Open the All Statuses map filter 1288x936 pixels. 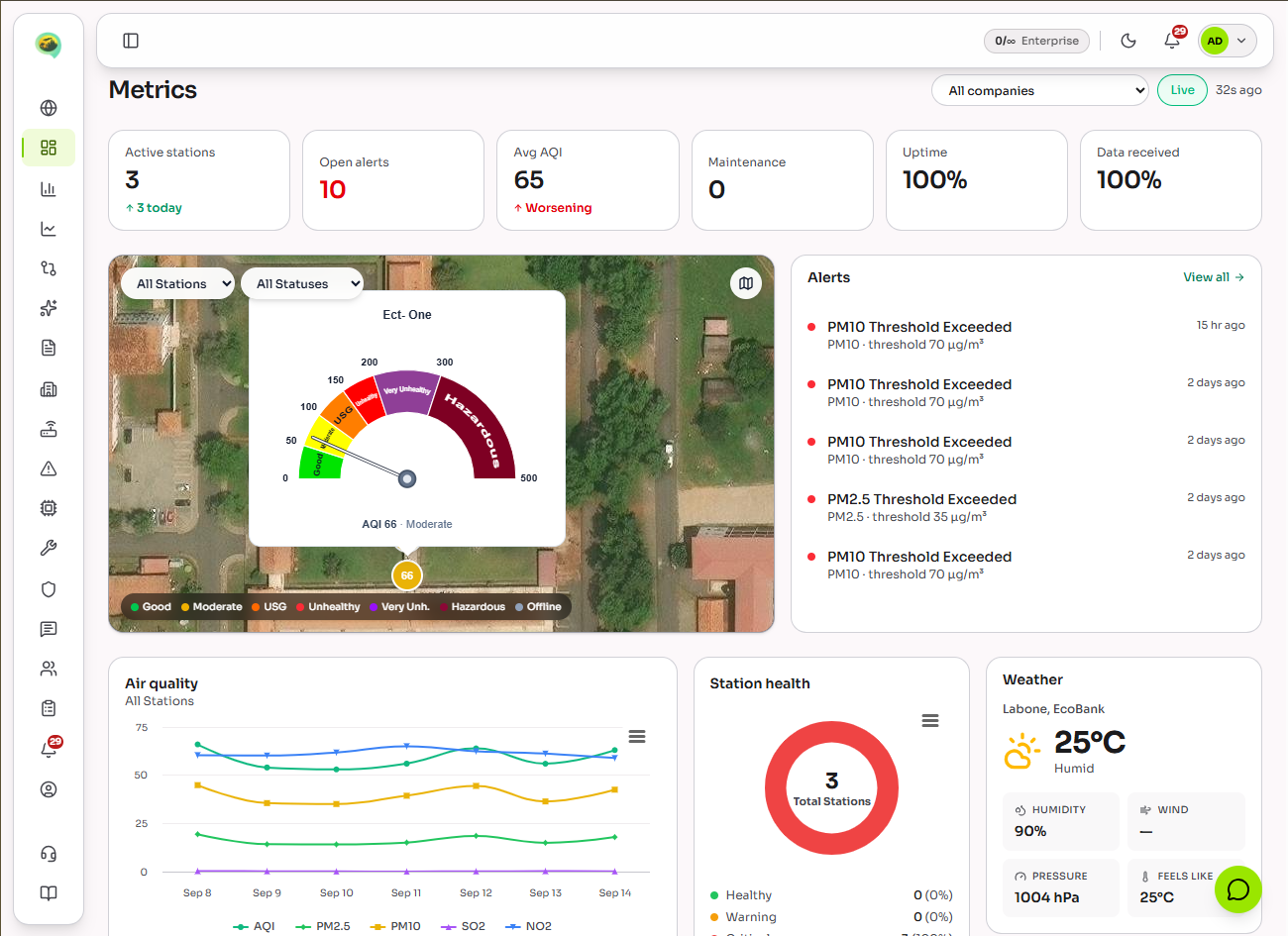(x=302, y=283)
